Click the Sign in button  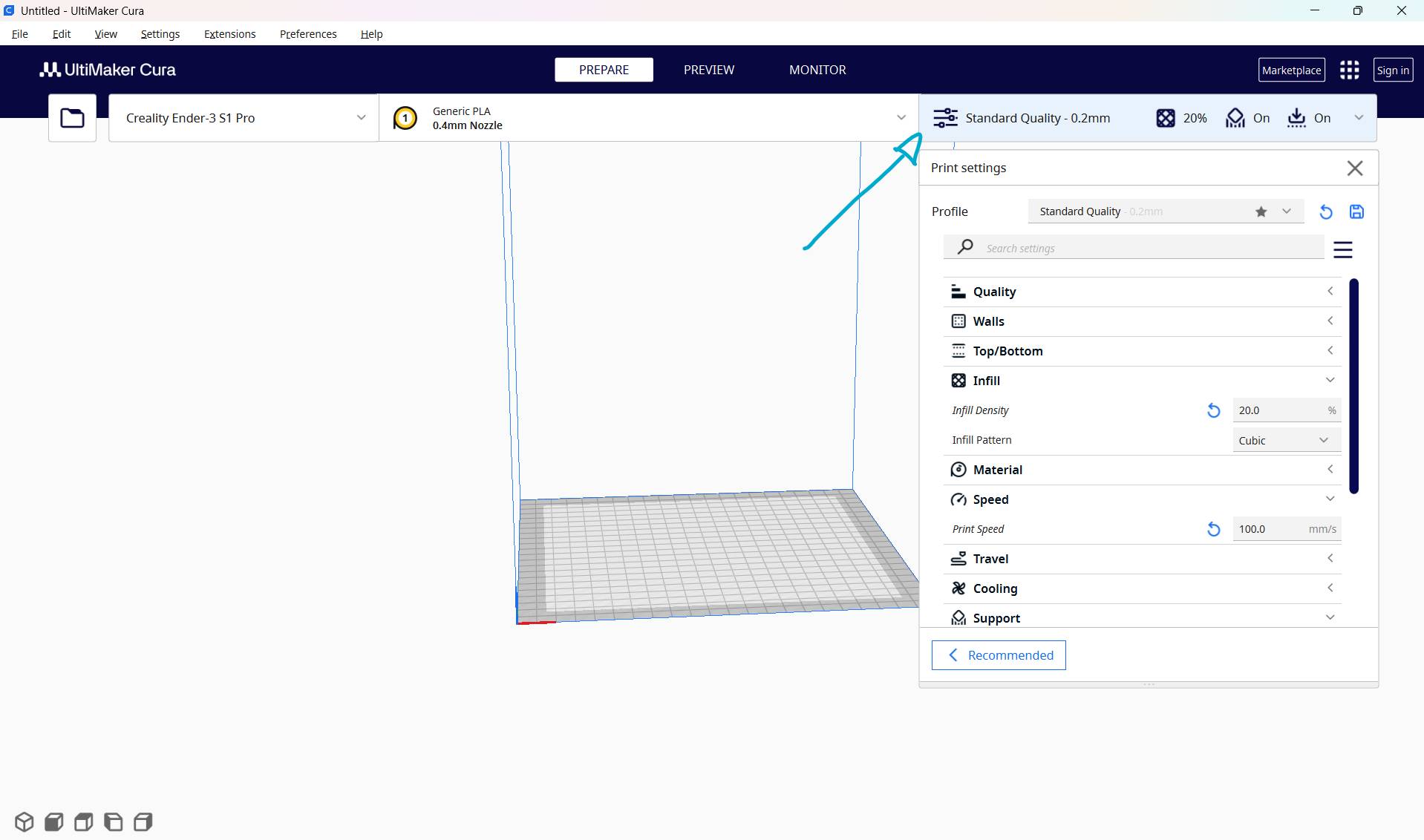tap(1393, 70)
